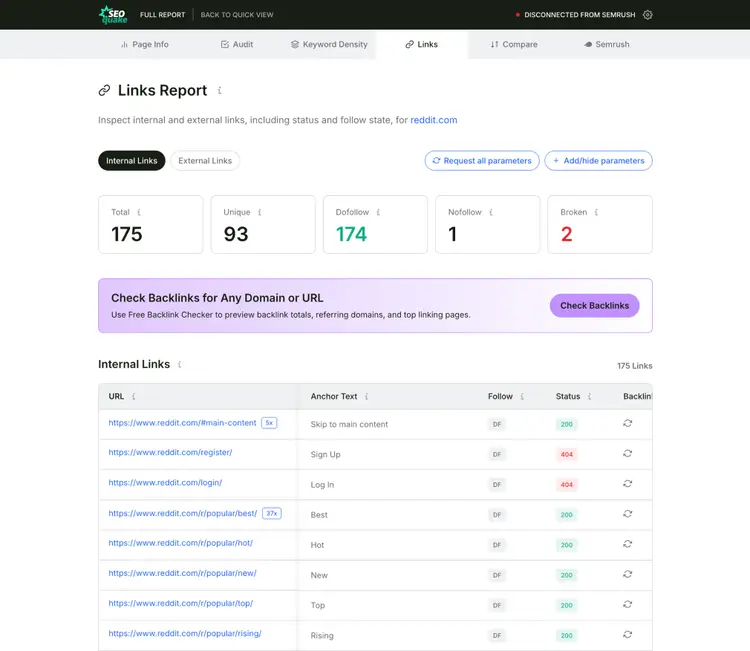The width and height of the screenshot is (750, 651).
Task: Open the Page Info tab
Action: (x=144, y=44)
